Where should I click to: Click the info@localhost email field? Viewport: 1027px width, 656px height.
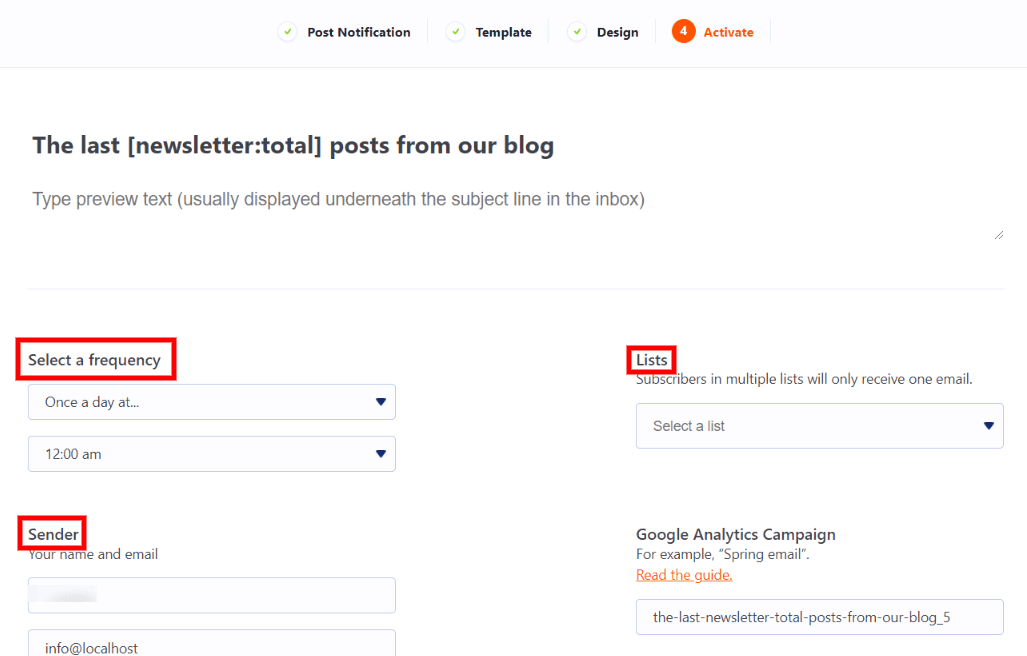click(x=212, y=644)
